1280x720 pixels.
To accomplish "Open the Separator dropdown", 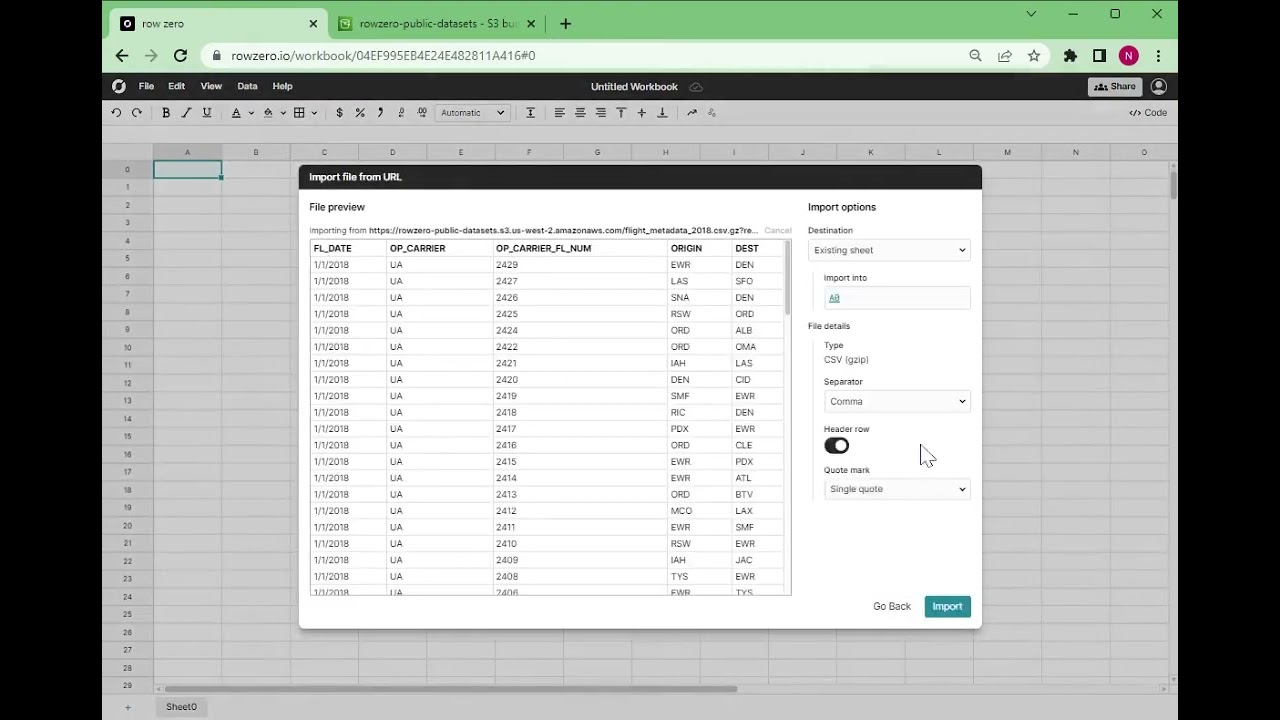I will [x=897, y=401].
